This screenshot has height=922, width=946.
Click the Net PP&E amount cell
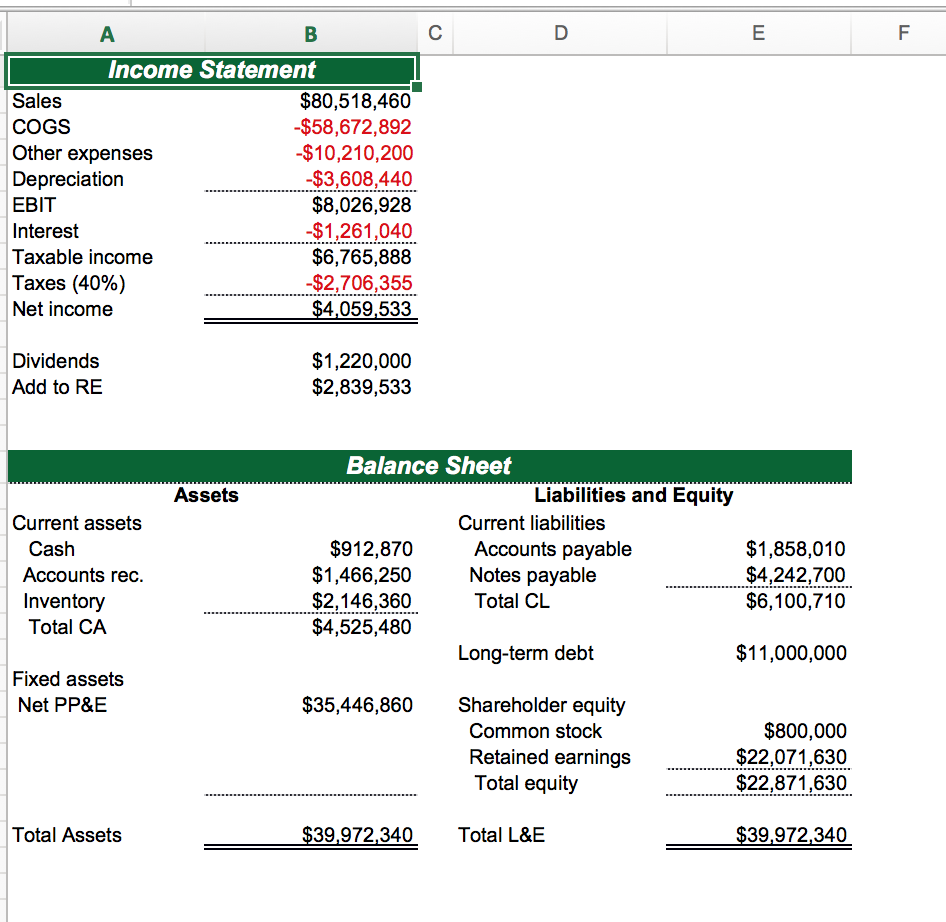point(360,705)
